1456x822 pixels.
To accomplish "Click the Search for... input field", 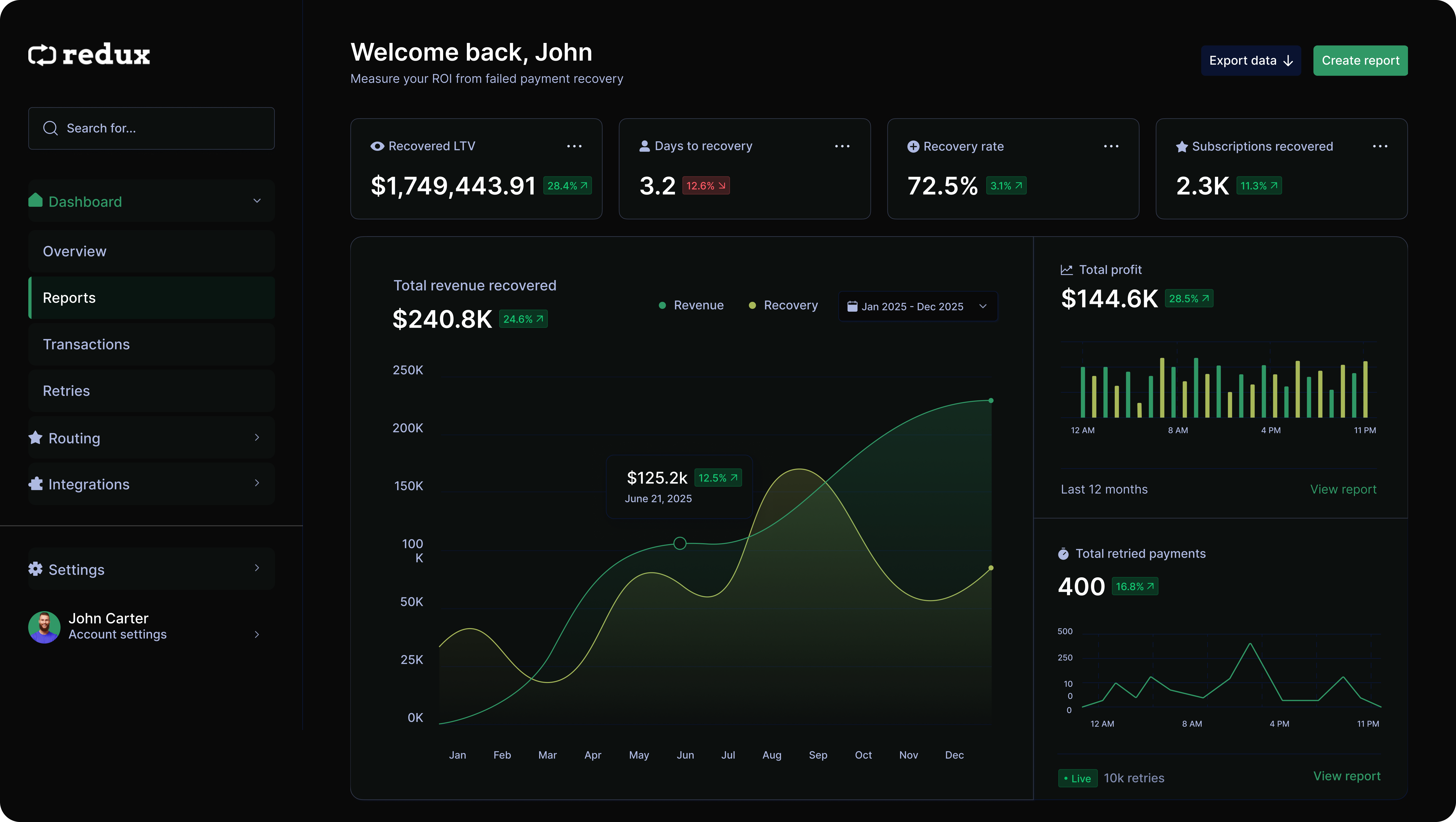I will 151,128.
